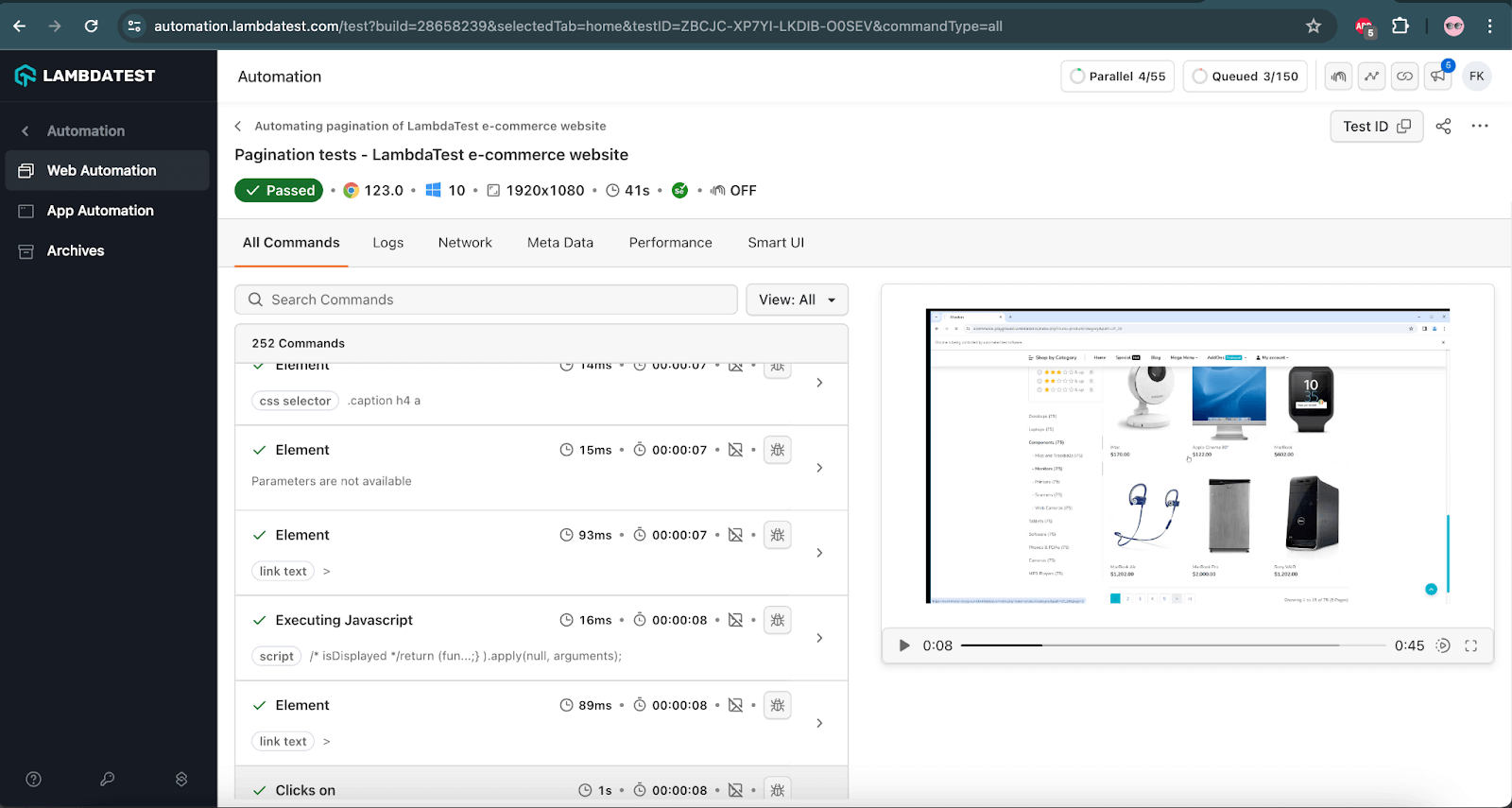Reload the browser page

coord(91,26)
